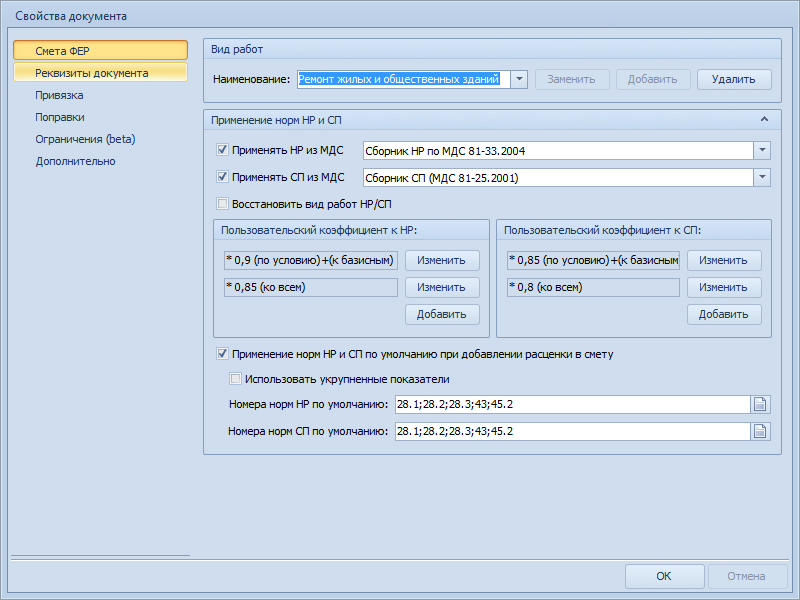Open the Наименование dropdown list

point(519,79)
